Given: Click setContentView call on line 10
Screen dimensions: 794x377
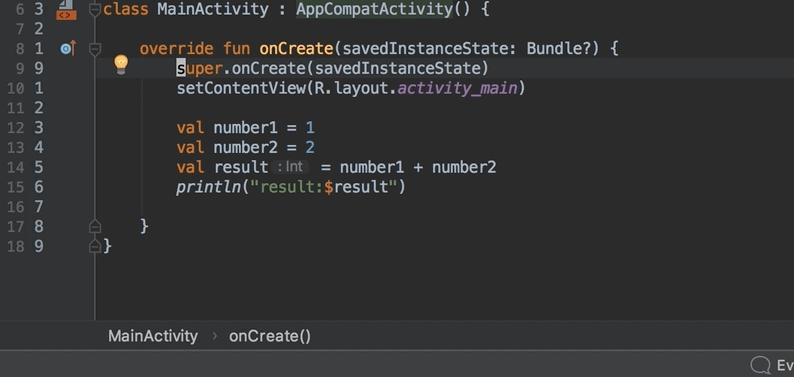Looking at the screenshot, I should tap(241, 88).
